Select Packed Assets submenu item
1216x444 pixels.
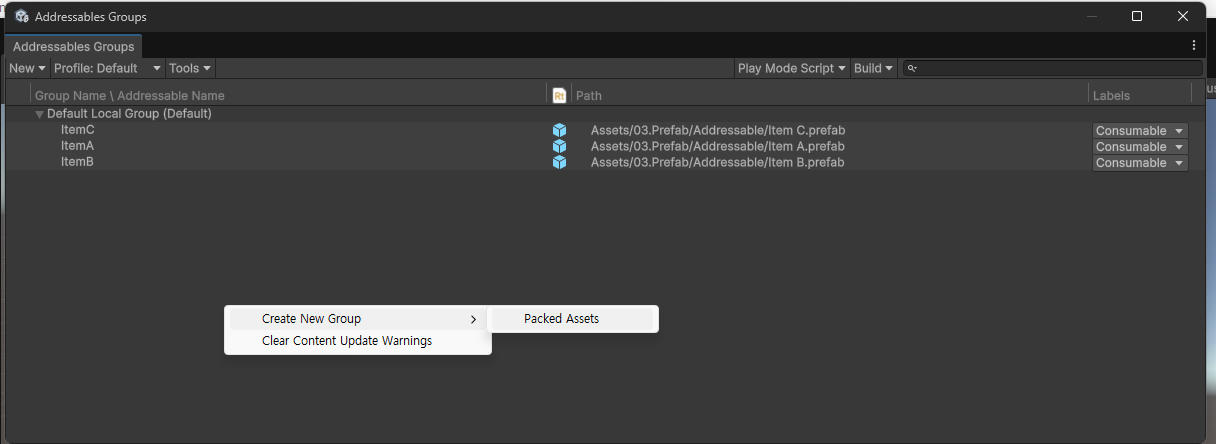(572, 319)
